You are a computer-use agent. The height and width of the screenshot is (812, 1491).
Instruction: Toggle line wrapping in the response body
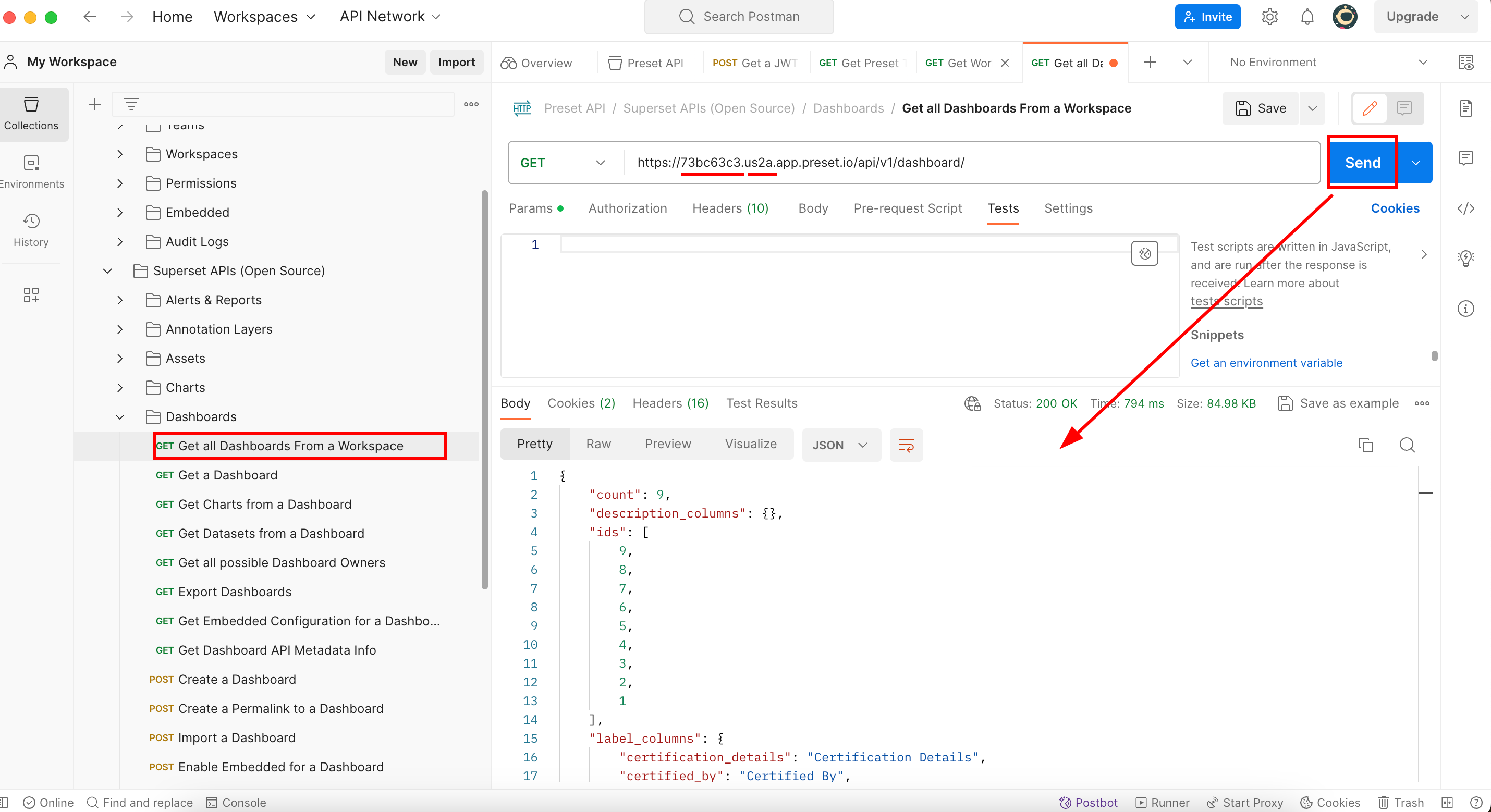pos(906,445)
